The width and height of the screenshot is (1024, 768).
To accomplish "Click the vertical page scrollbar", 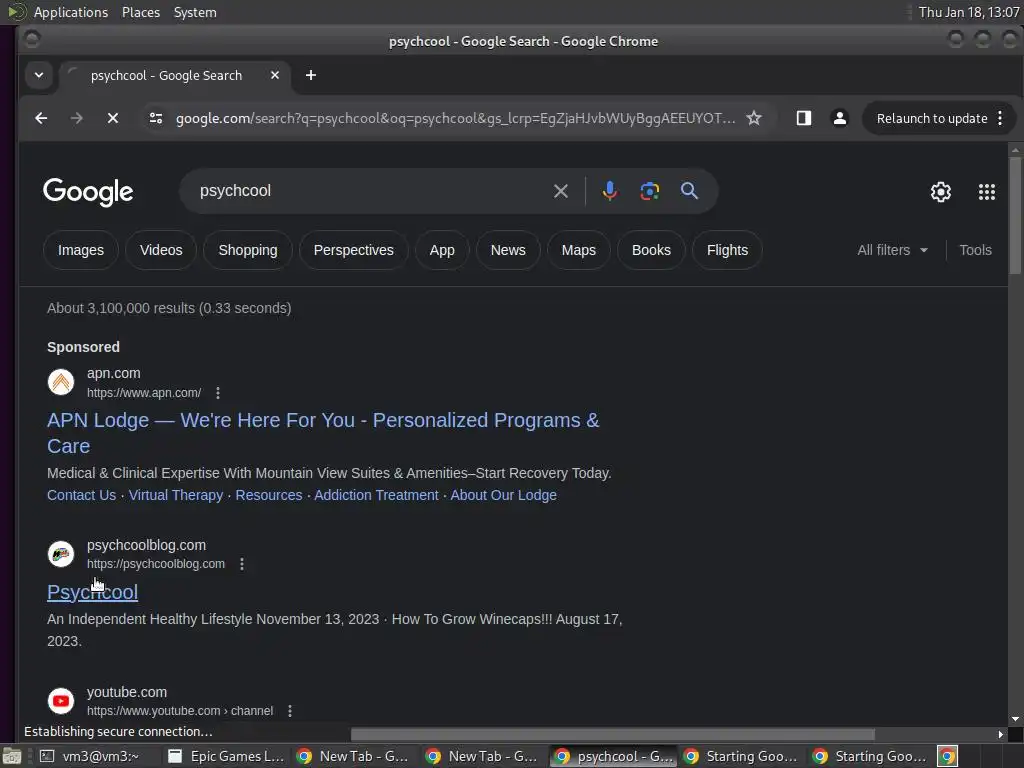I will tap(1015, 216).
